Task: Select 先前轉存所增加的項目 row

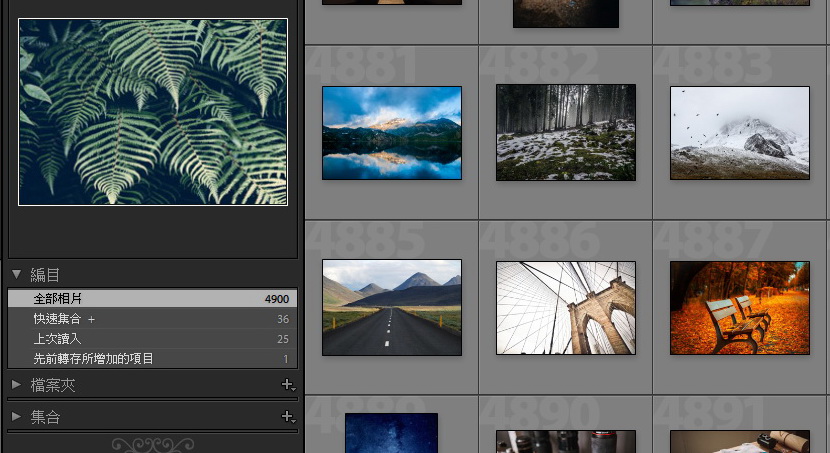Action: 152,358
